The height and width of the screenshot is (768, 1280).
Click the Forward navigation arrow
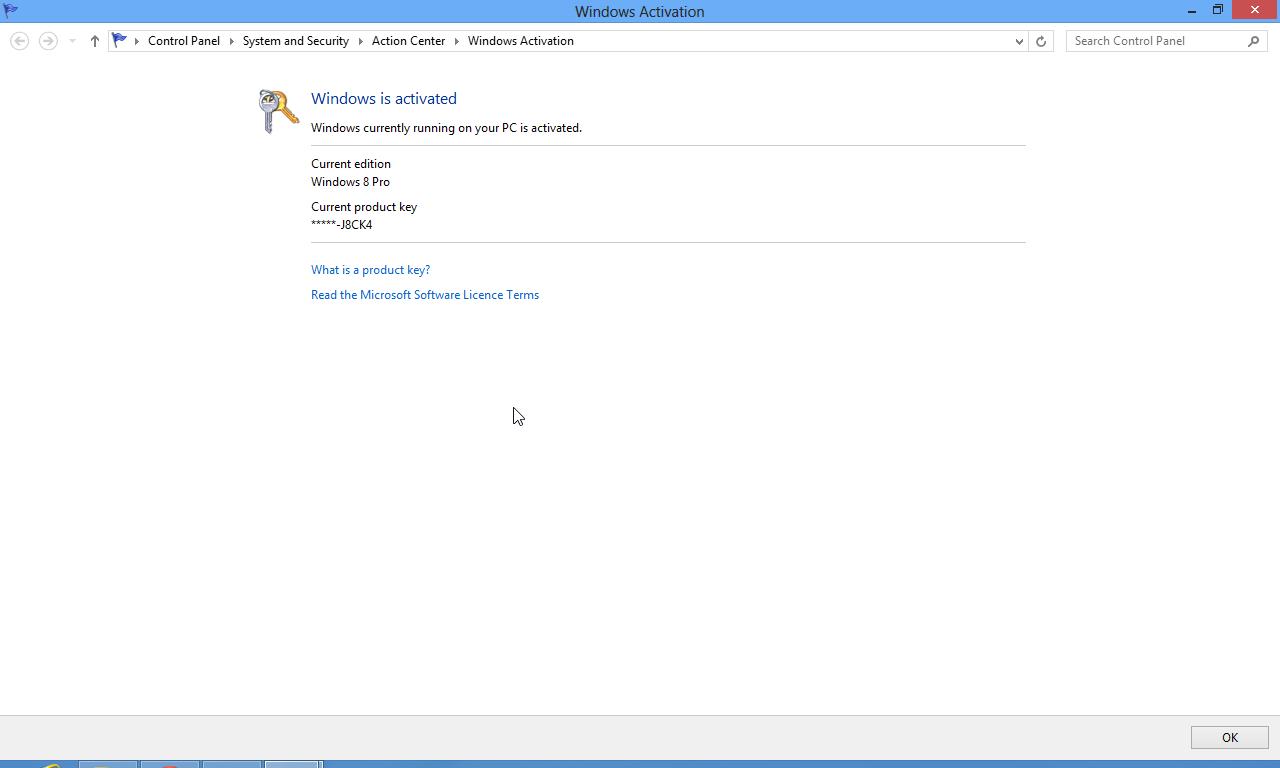coord(48,41)
